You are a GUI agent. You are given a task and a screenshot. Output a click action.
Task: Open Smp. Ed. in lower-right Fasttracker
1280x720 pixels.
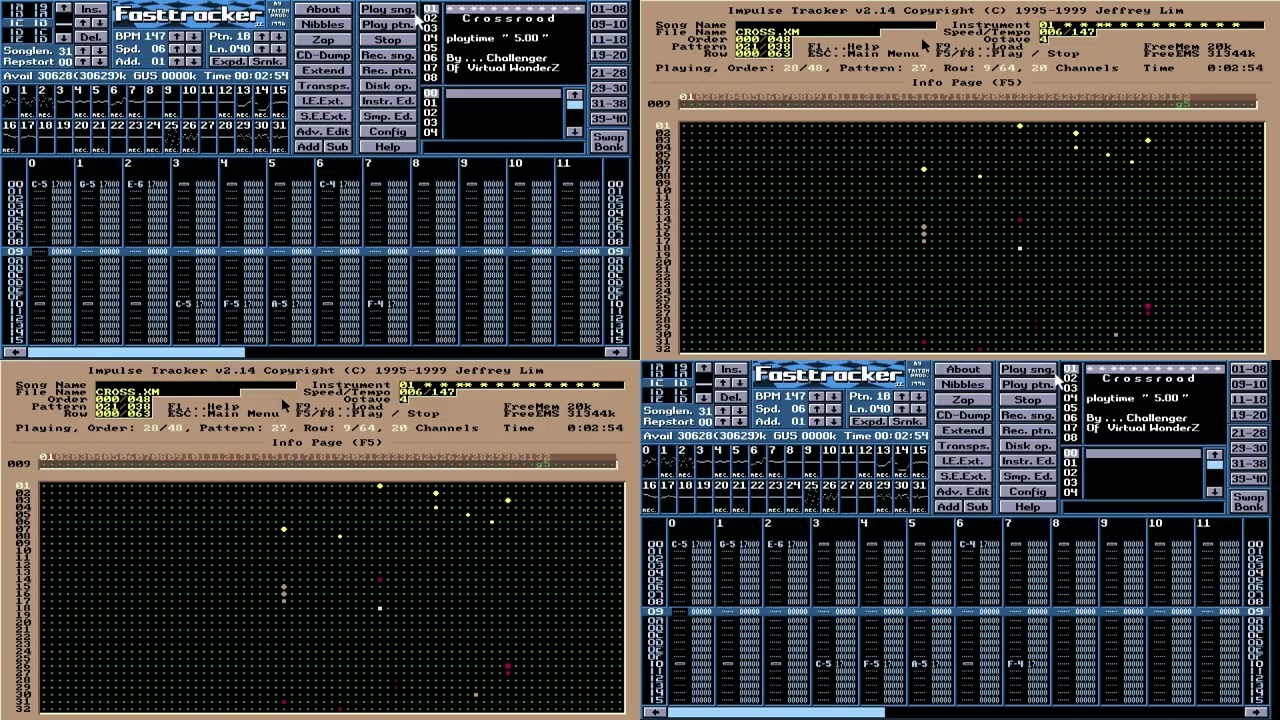coord(1028,476)
